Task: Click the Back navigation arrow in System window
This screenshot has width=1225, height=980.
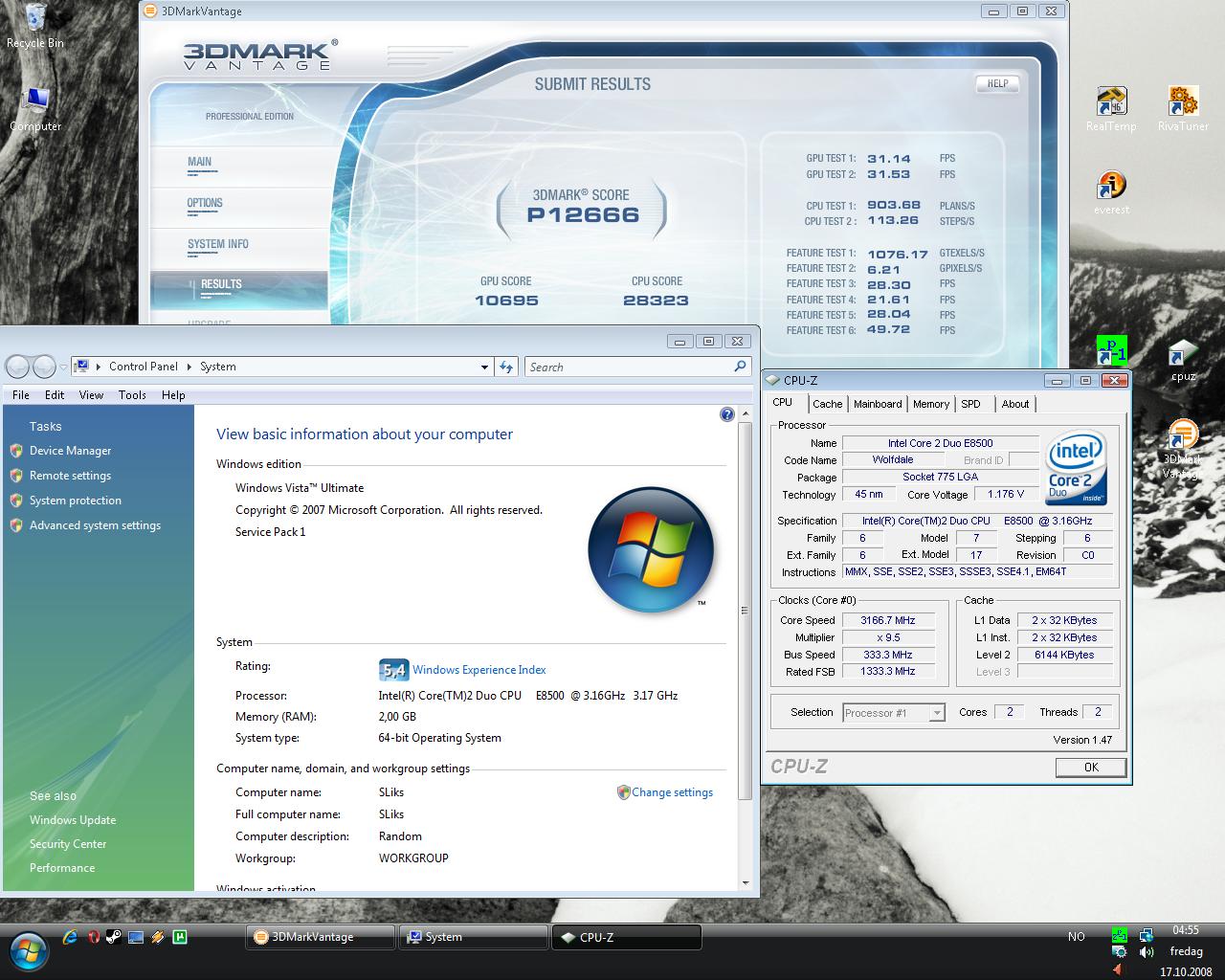Action: click(x=17, y=367)
